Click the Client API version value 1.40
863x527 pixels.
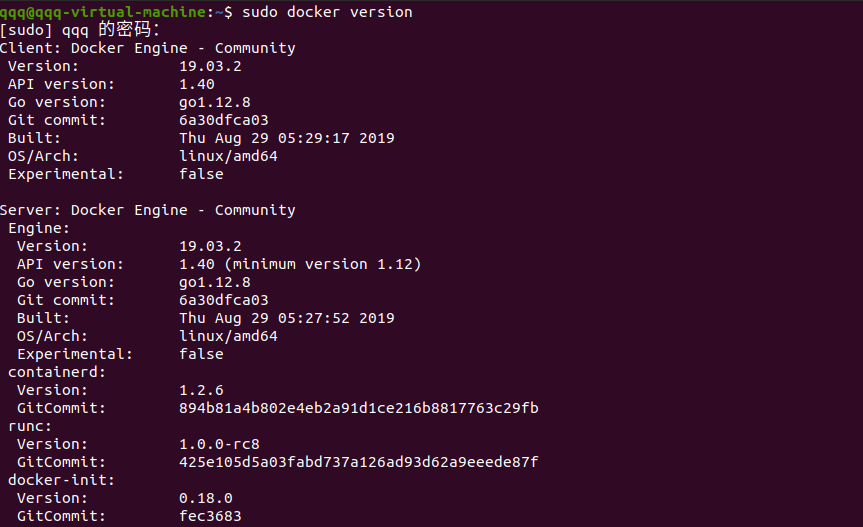pos(197,84)
